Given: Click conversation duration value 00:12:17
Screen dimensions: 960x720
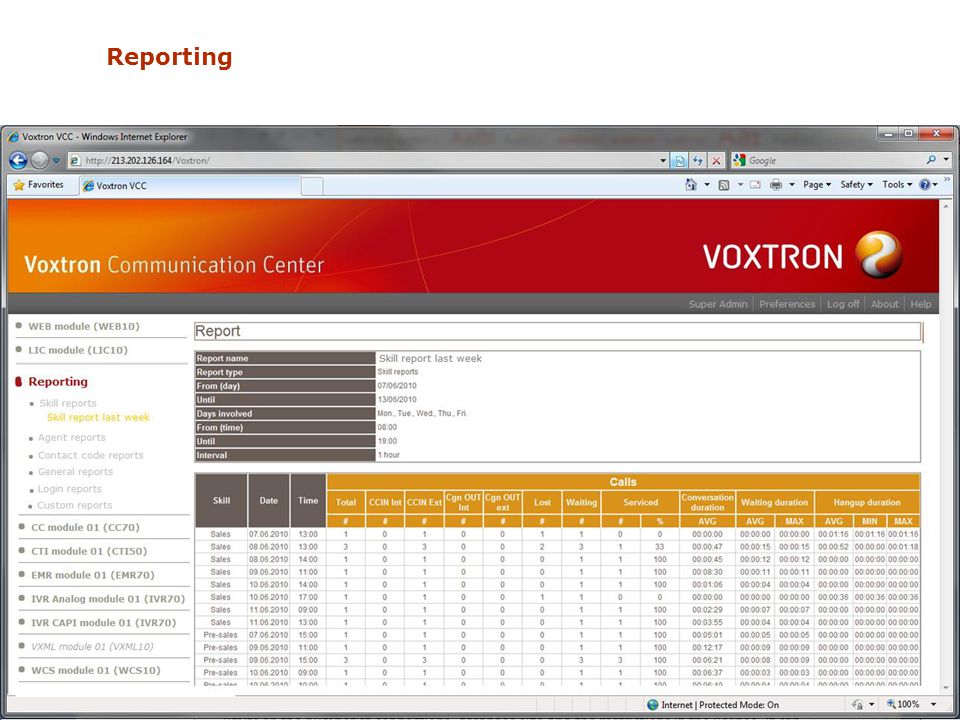Looking at the screenshot, I should pos(707,647).
